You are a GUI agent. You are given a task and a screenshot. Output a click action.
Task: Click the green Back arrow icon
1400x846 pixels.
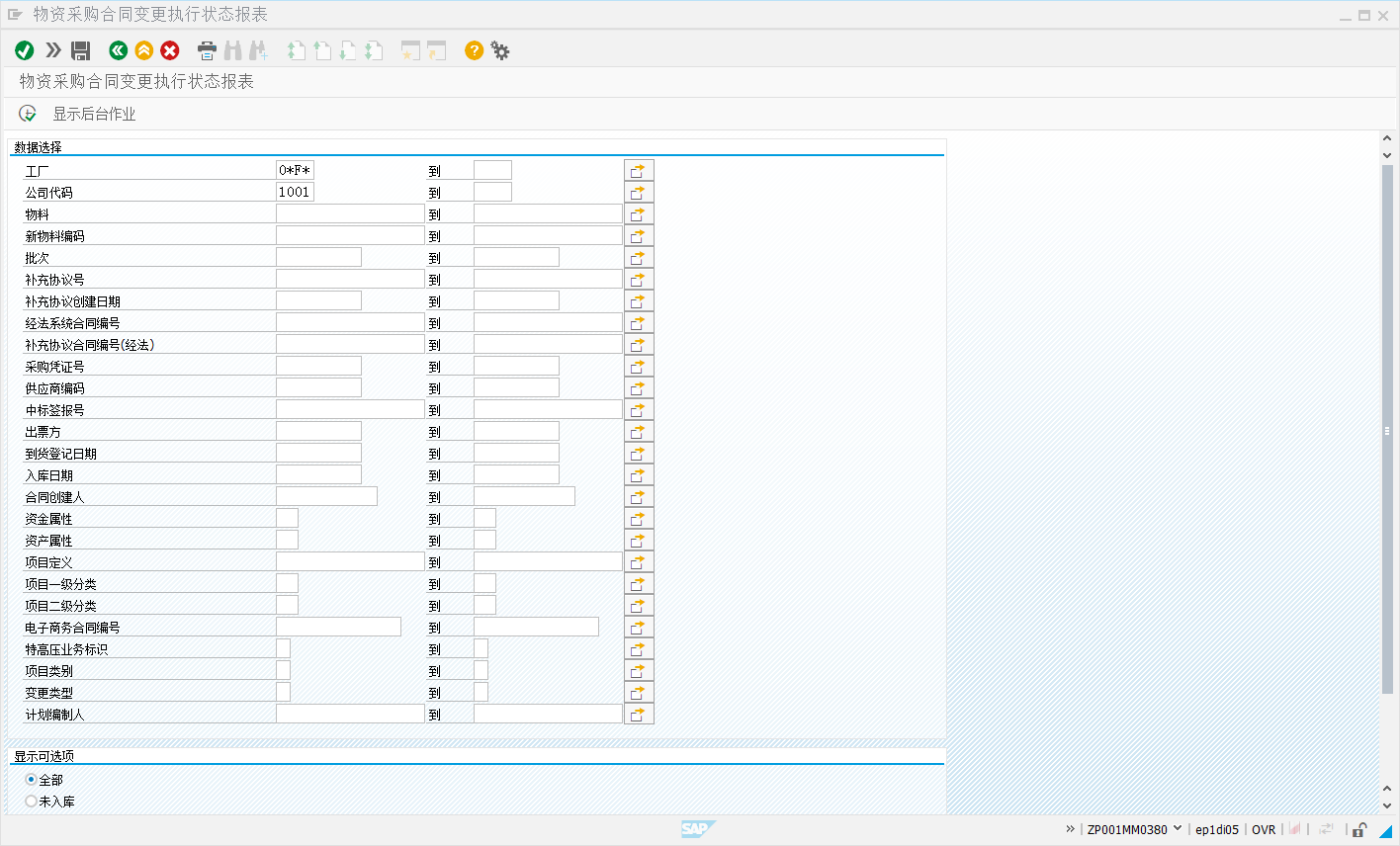click(119, 50)
